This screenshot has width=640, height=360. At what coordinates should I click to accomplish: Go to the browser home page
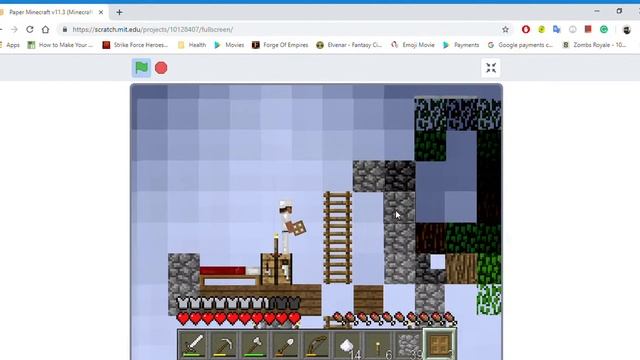pyautogui.click(x=45, y=29)
